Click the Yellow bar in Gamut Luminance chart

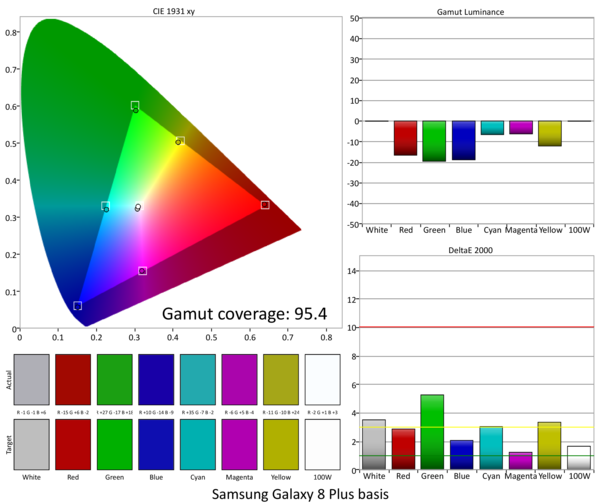coord(550,134)
